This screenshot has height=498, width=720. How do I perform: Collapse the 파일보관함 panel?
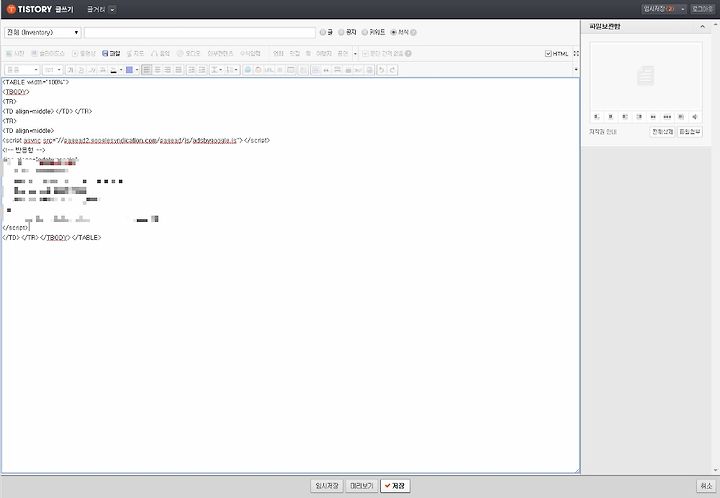[x=702, y=27]
